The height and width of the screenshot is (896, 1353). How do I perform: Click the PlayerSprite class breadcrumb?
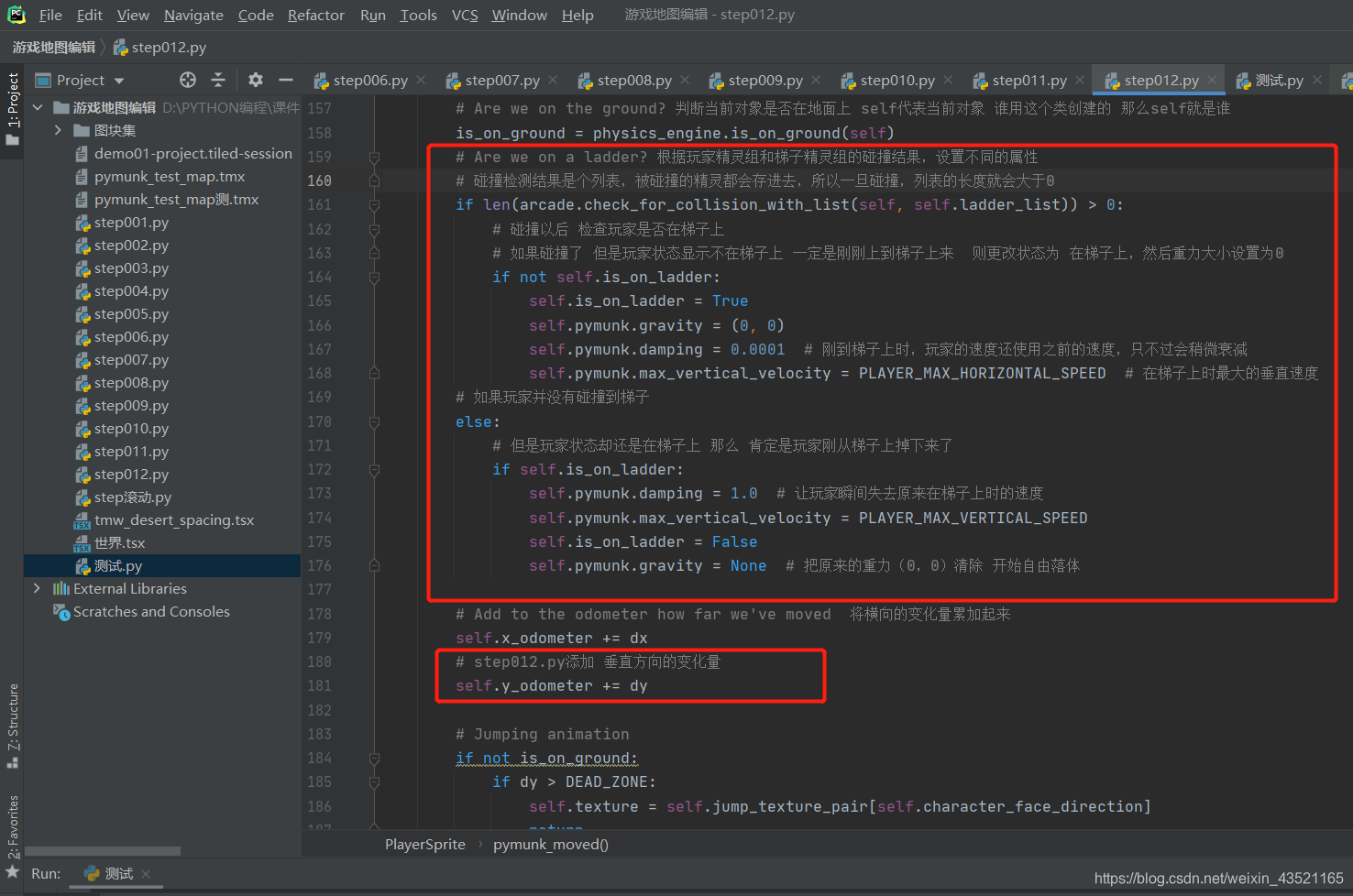point(424,844)
